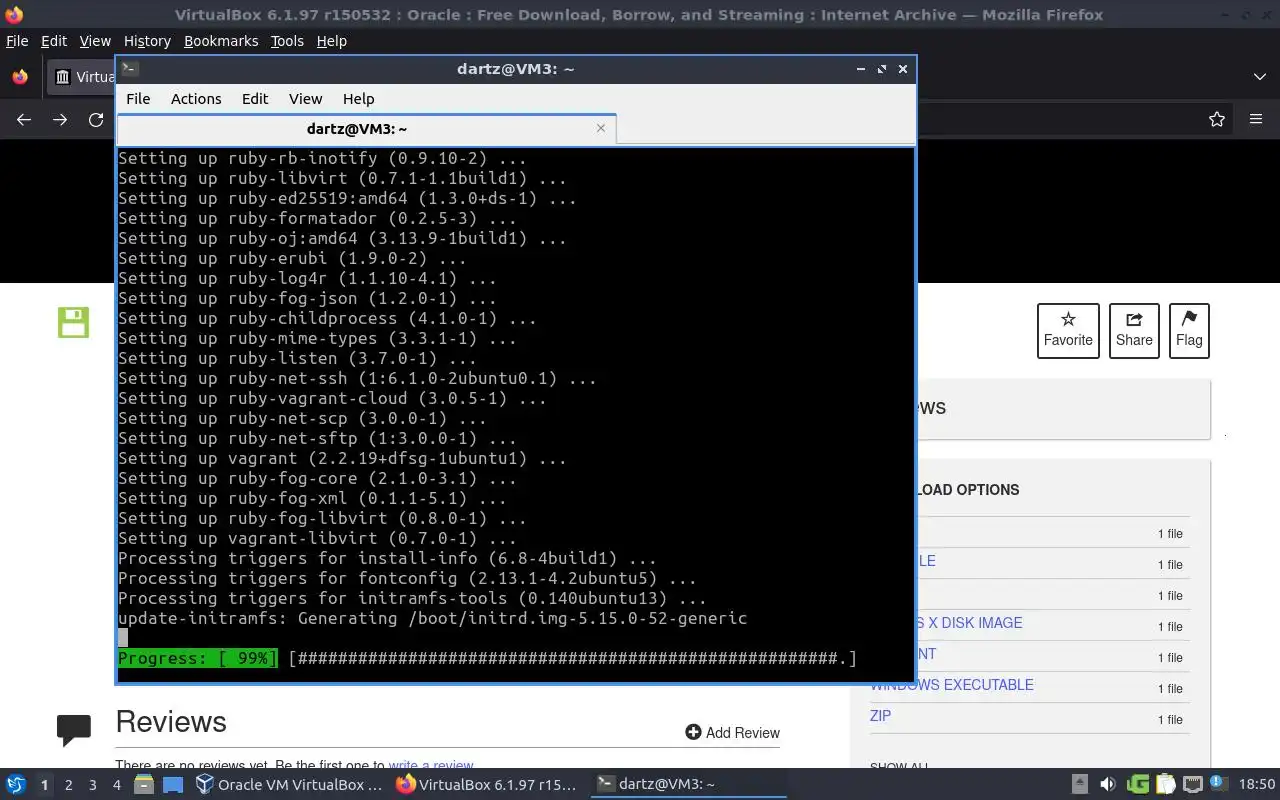Screen dimensions: 1280x800
Task: Open the file manager from taskbar
Action: 144,785
